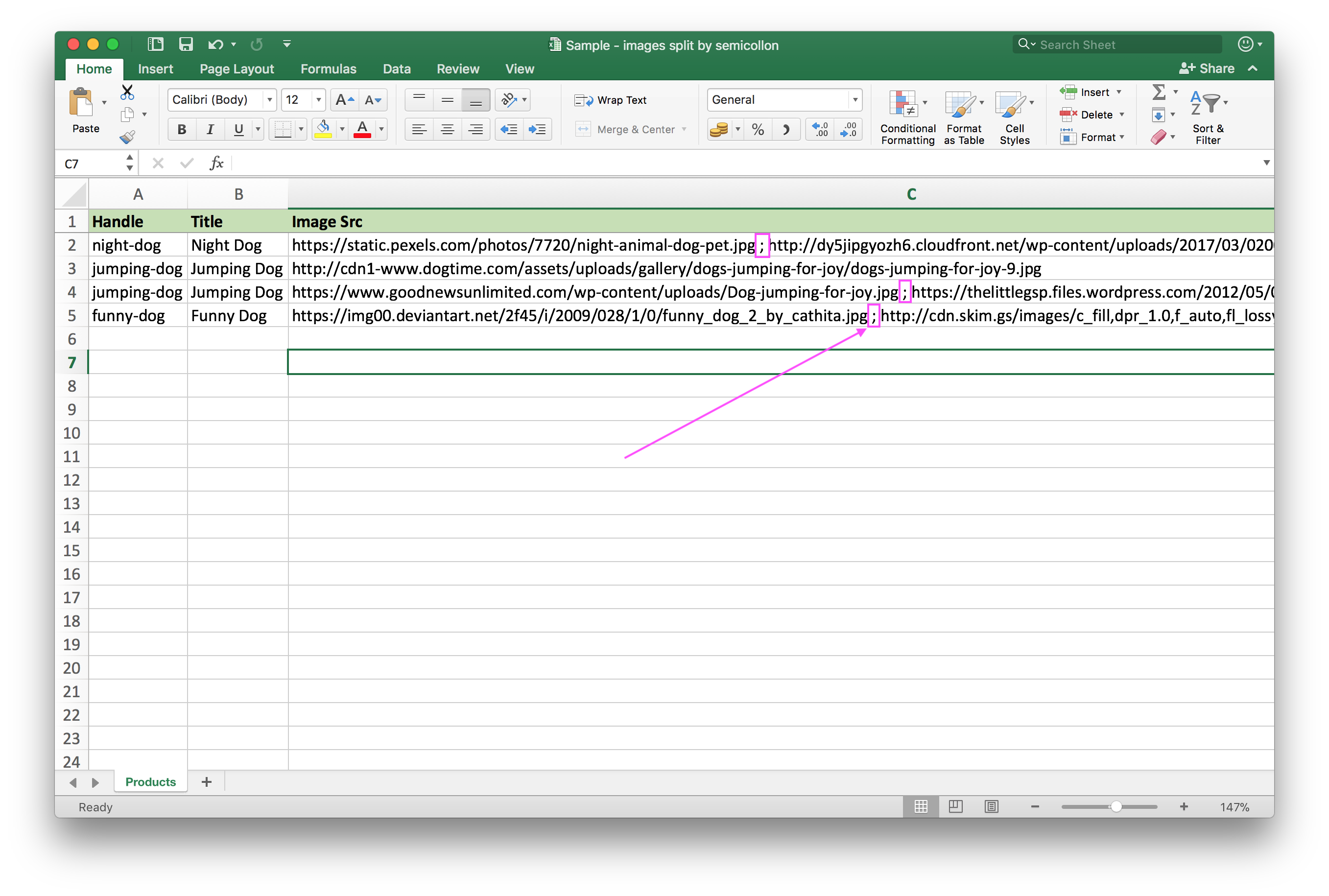Open the General number format dropdown
Viewport: 1329px width, 896px height.
click(x=855, y=100)
